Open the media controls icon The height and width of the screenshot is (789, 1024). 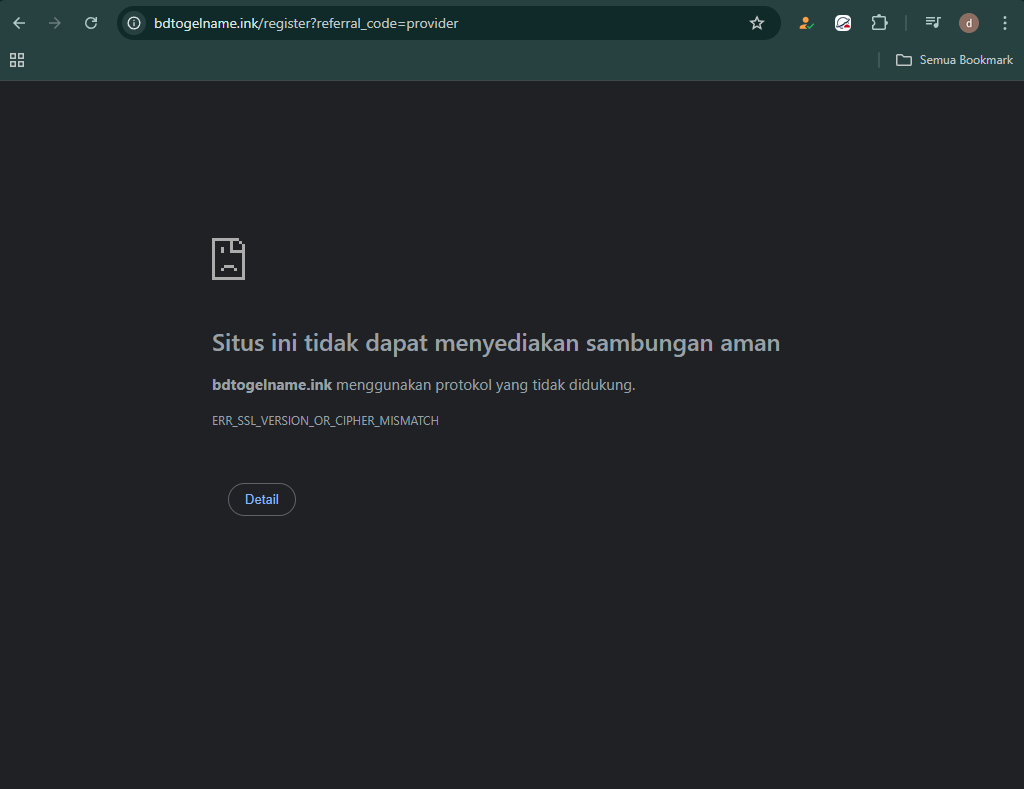pos(933,24)
